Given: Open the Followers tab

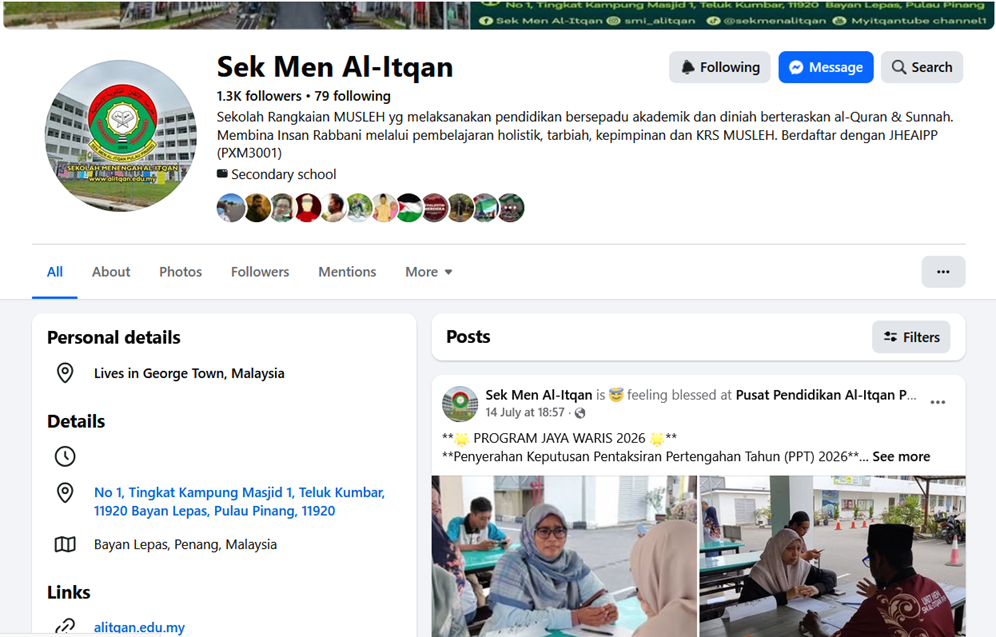Looking at the screenshot, I should click(x=260, y=272).
